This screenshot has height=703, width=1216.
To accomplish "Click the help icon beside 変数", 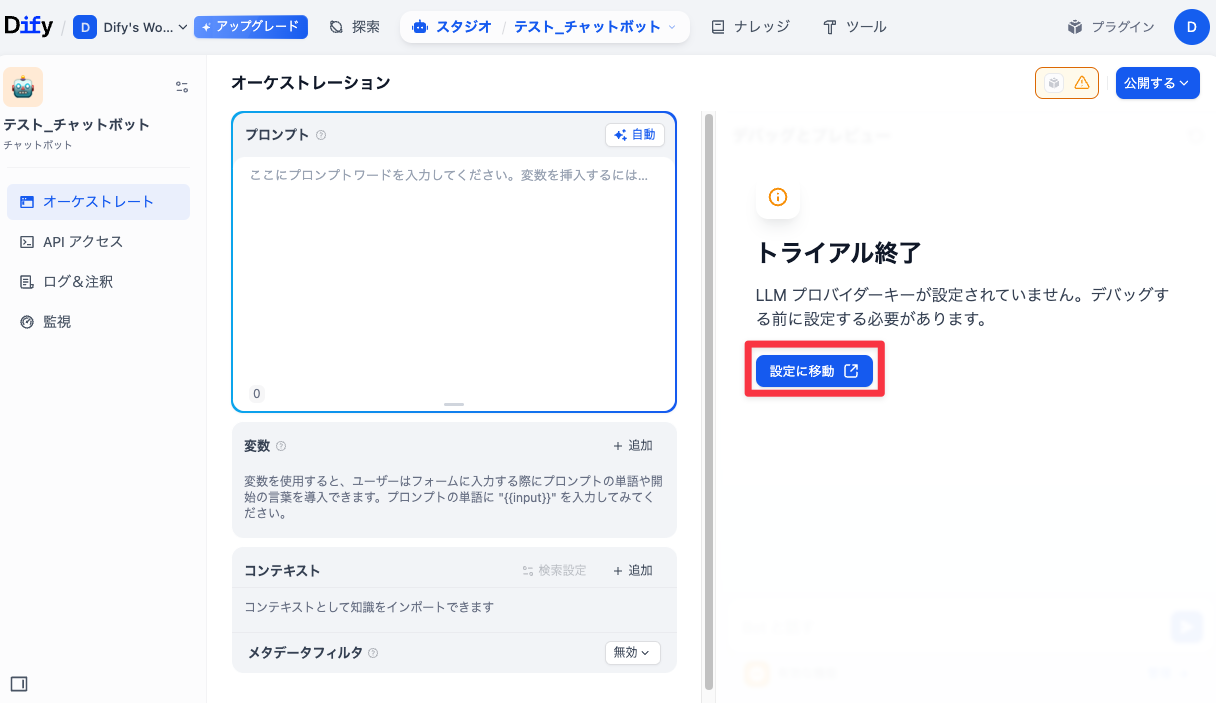I will tap(281, 446).
